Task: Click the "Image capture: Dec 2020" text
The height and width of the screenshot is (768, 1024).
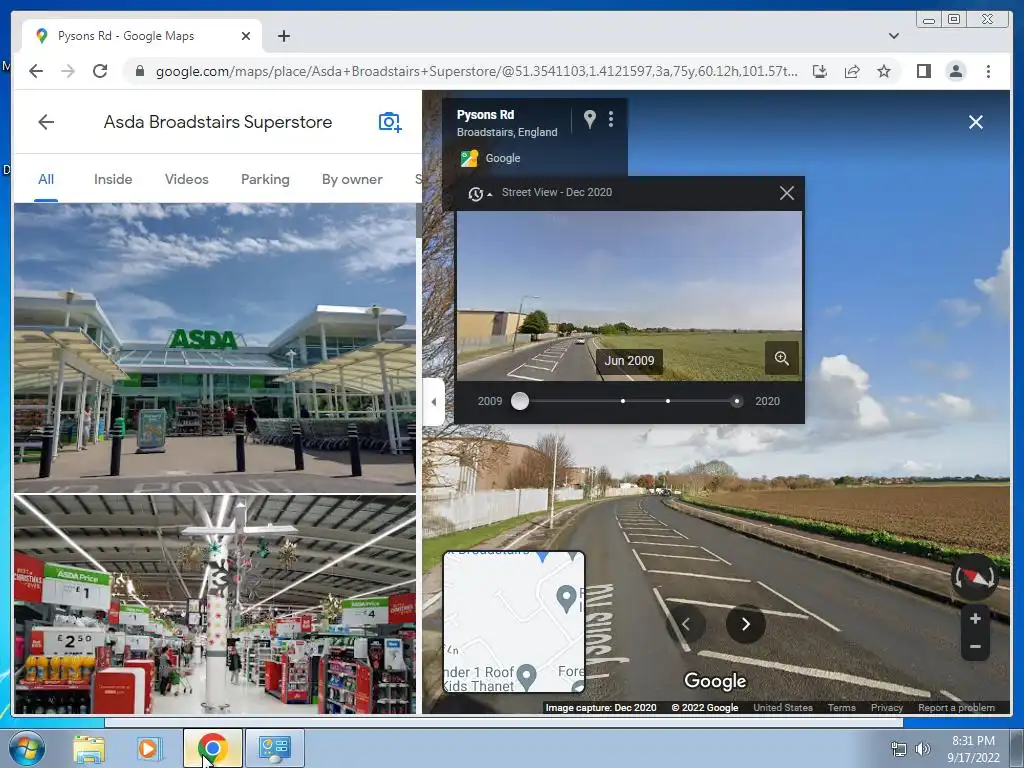Action: (600, 707)
